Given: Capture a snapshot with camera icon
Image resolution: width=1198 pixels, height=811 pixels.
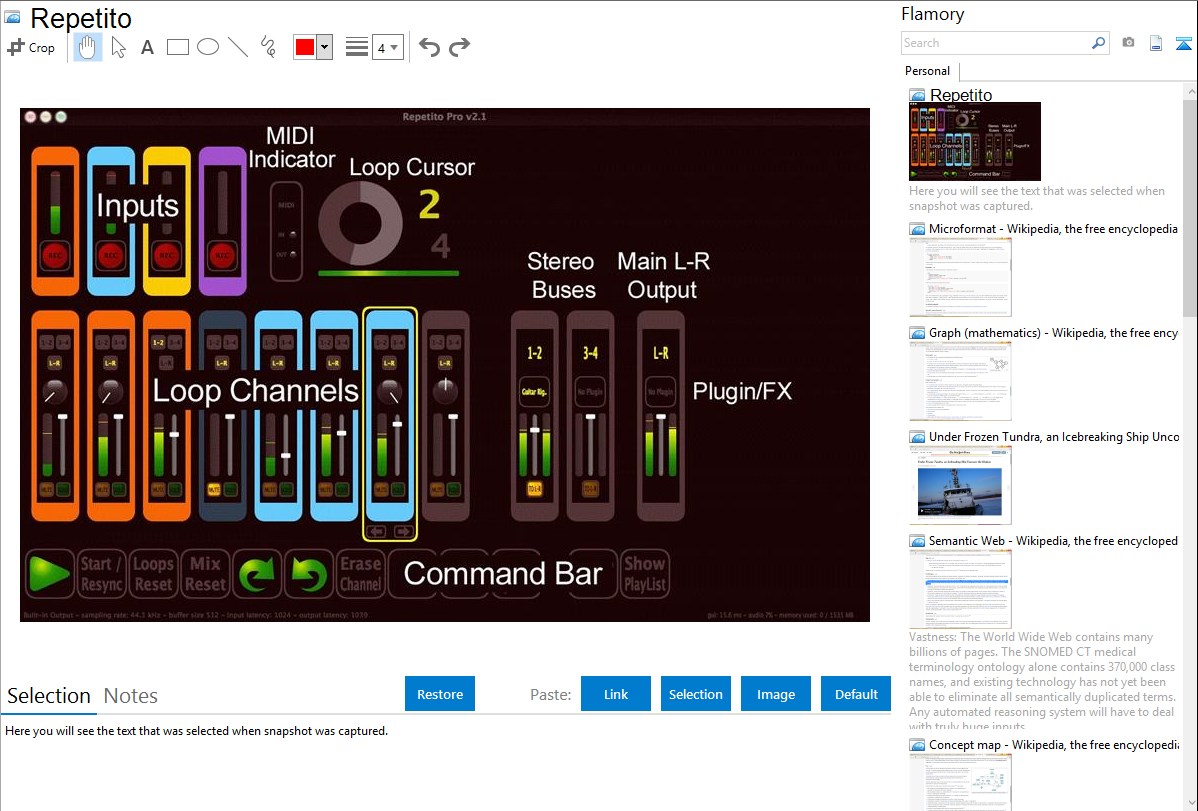Looking at the screenshot, I should click(x=1128, y=43).
